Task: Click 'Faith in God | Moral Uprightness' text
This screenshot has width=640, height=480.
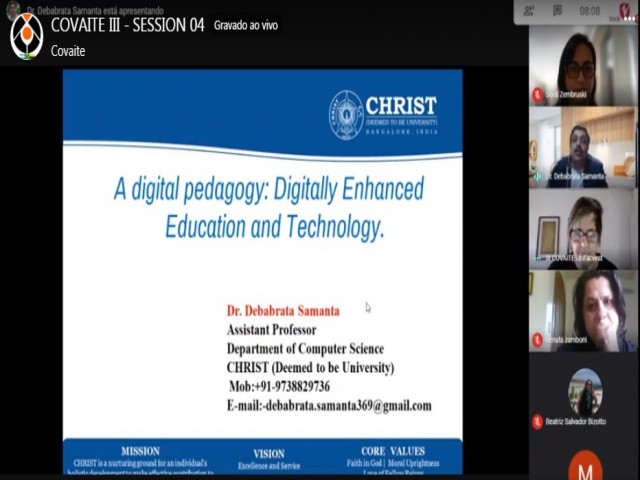Action: (x=393, y=463)
